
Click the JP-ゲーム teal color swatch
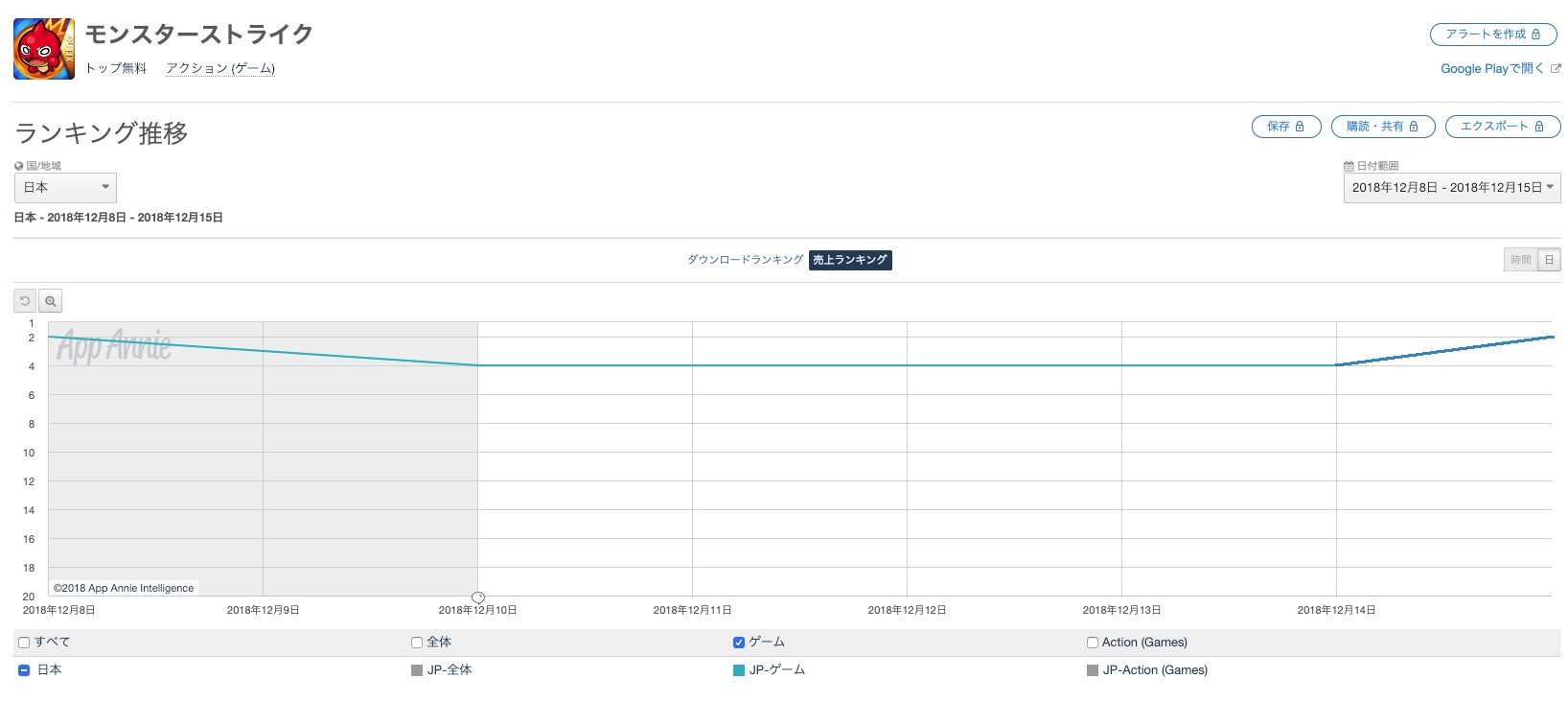click(x=739, y=670)
